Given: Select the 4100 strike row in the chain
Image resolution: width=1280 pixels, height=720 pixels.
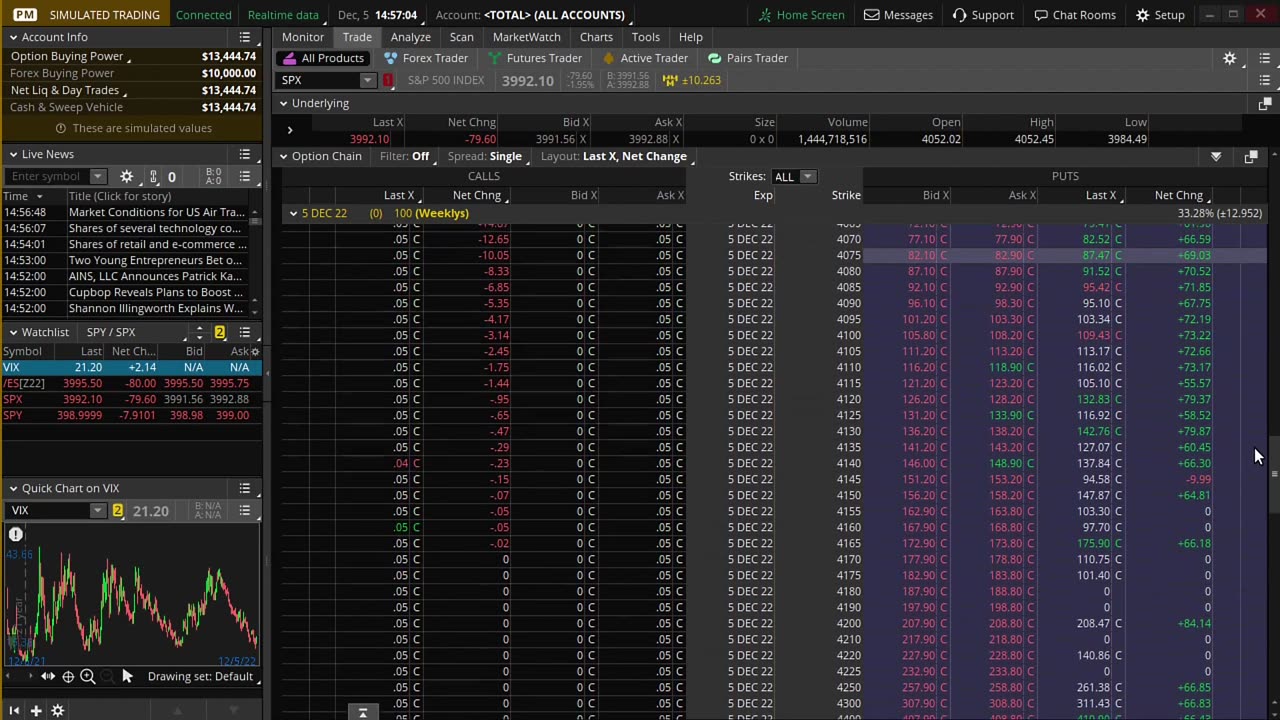Looking at the screenshot, I should tap(775, 335).
